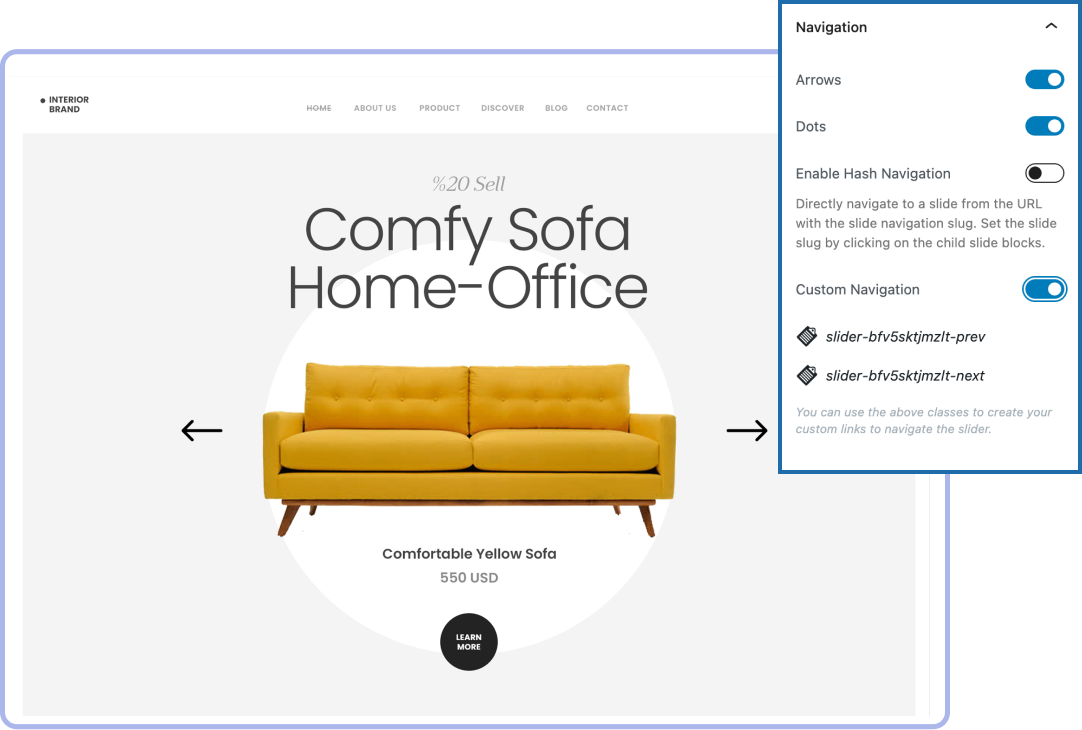Open the Home menu item
The width and height of the screenshot is (1082, 730).
pyautogui.click(x=319, y=108)
